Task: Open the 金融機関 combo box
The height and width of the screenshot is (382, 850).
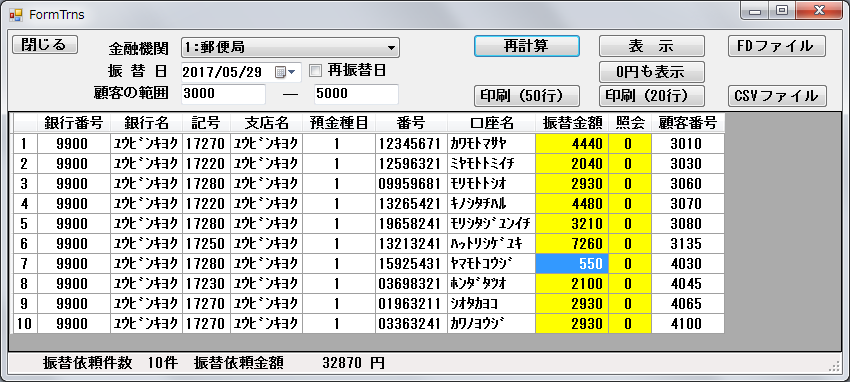Action: (290, 47)
